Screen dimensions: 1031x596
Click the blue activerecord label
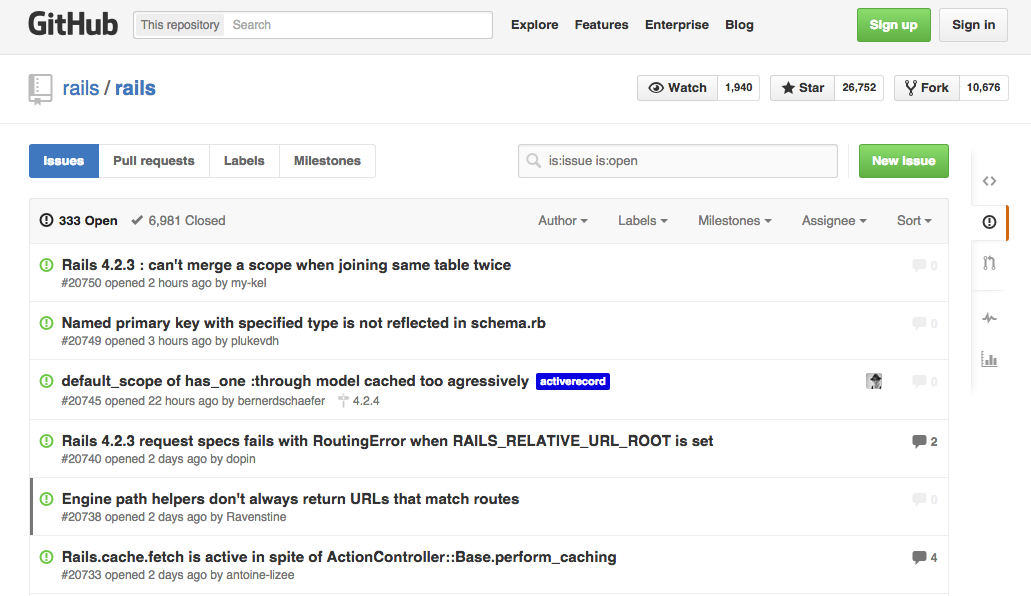click(573, 381)
